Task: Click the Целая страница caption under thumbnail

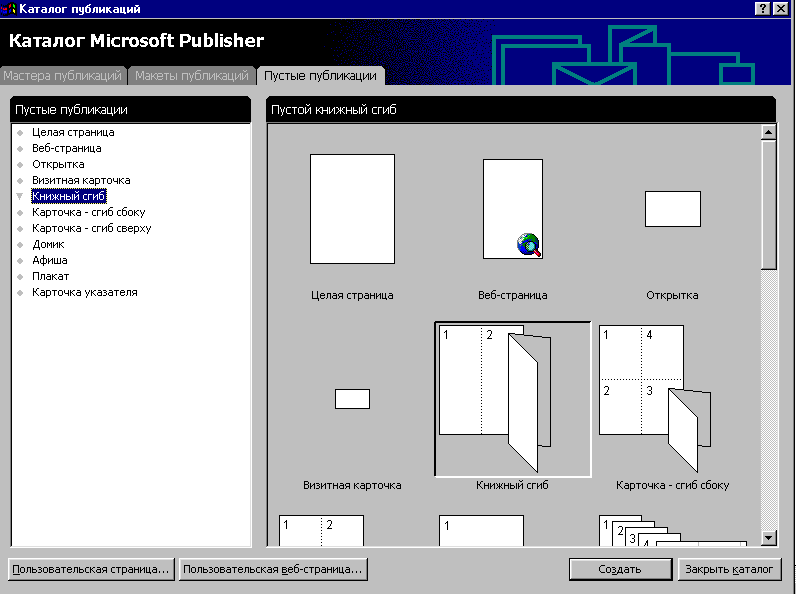Action: [352, 295]
